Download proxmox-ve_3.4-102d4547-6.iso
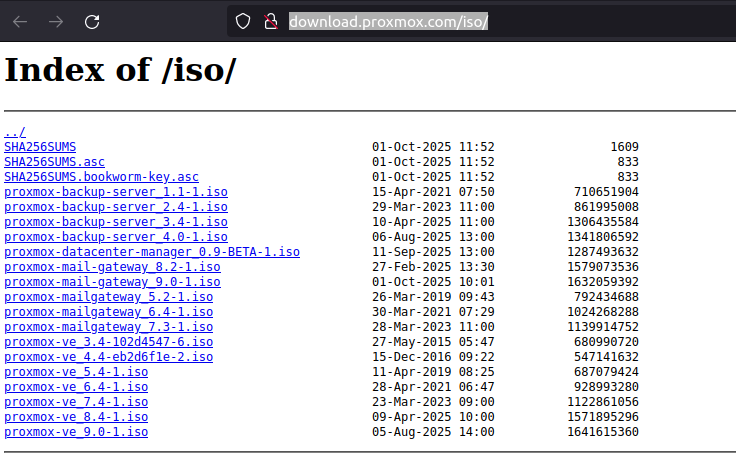736x476 pixels. (x=108, y=342)
